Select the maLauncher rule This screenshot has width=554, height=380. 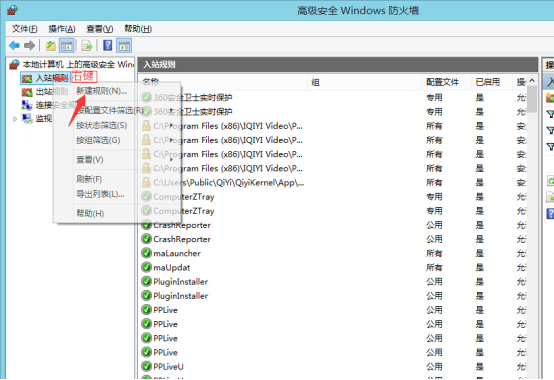click(x=177, y=253)
